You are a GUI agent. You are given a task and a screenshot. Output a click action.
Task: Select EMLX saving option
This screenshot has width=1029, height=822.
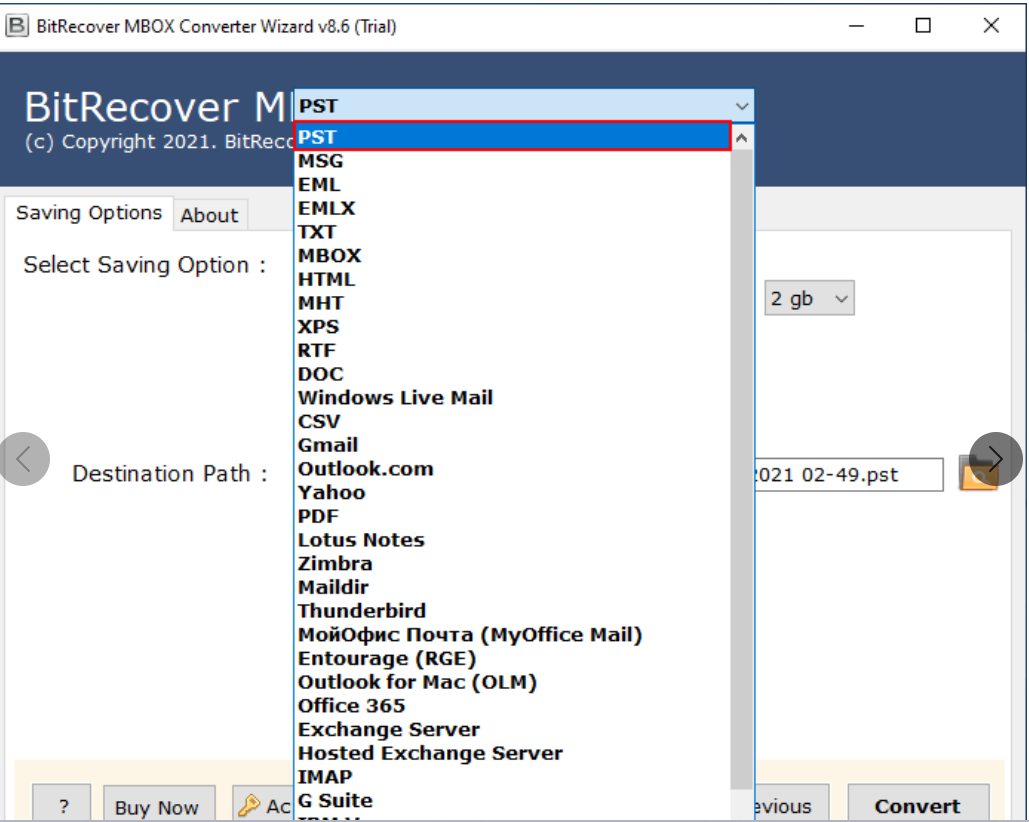tap(513, 208)
